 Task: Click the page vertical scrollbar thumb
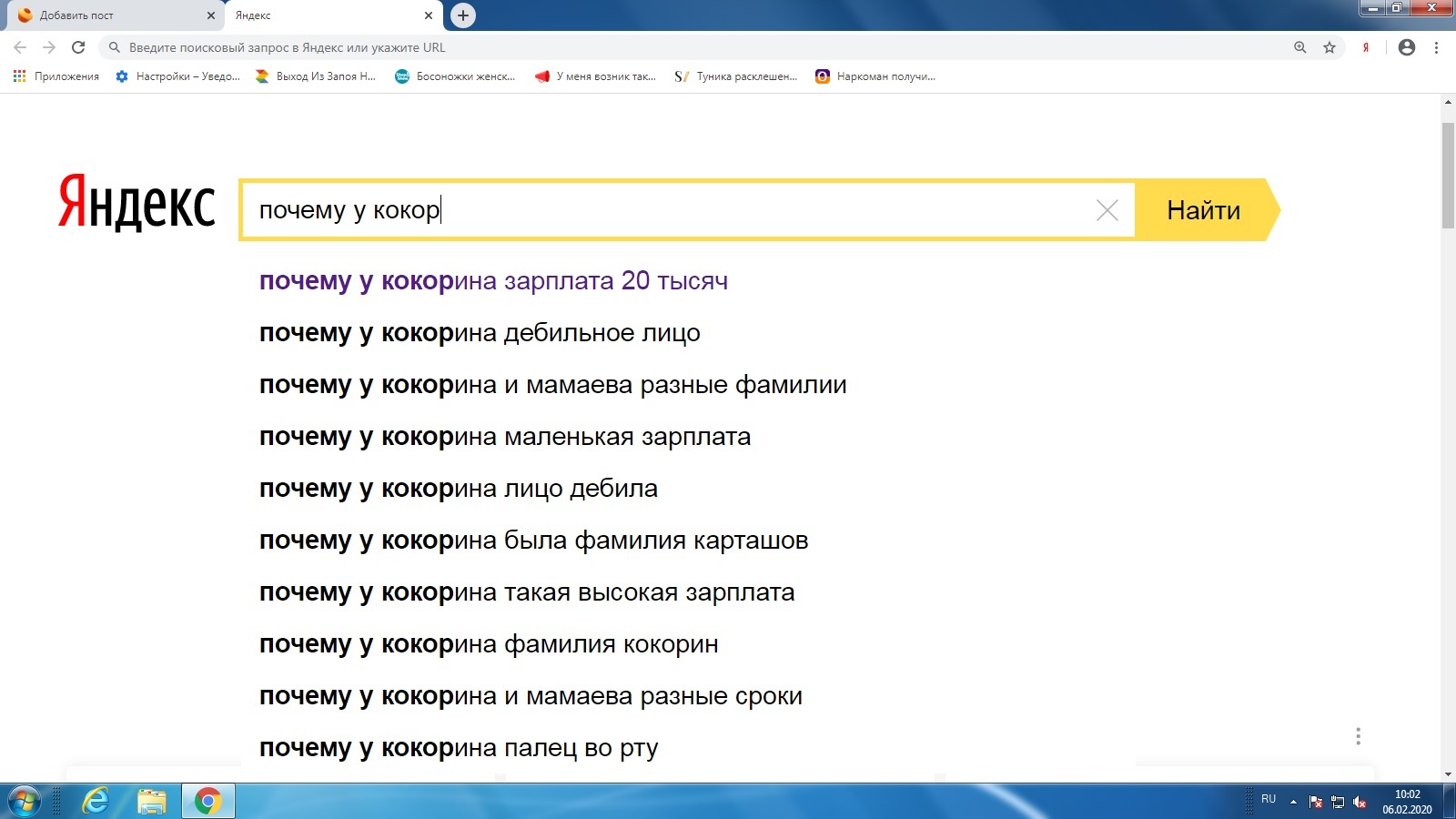click(x=1448, y=174)
